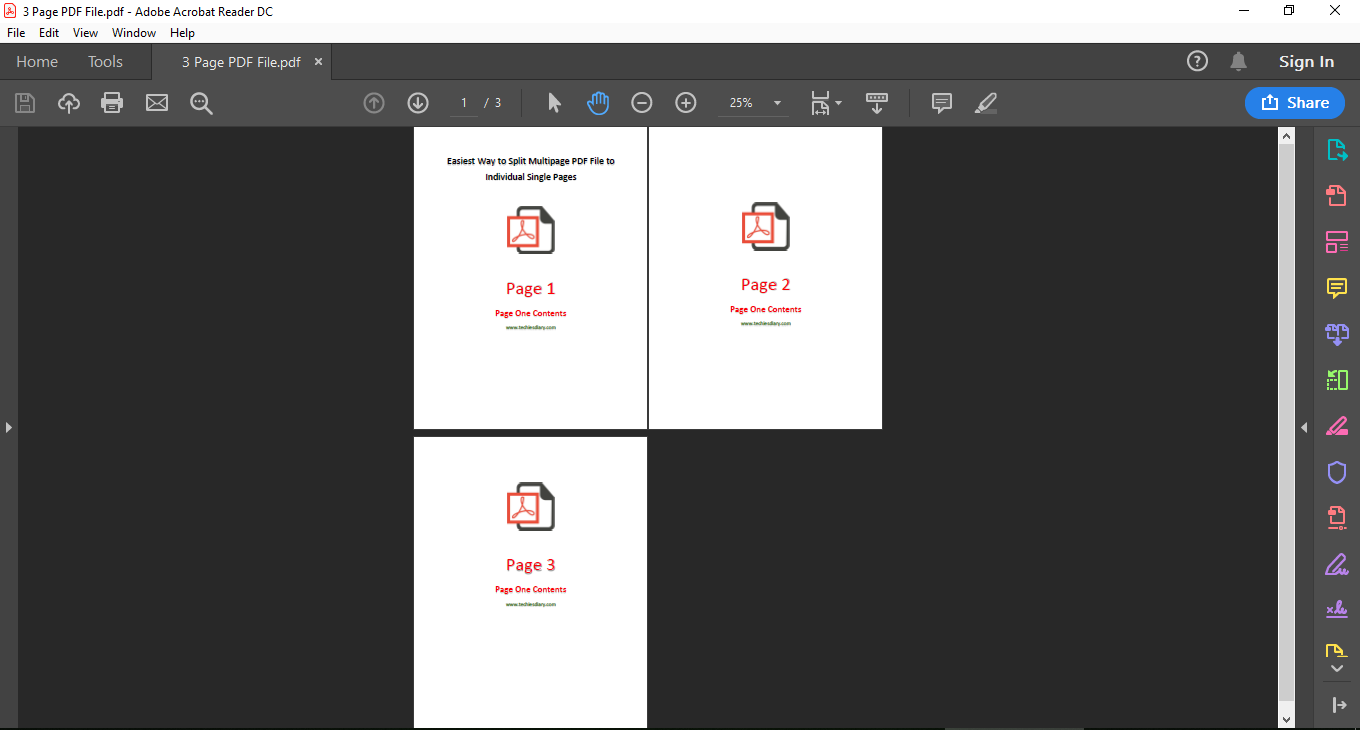Open Organize Pages tool in sidebar
The image size is (1360, 730).
click(1337, 380)
